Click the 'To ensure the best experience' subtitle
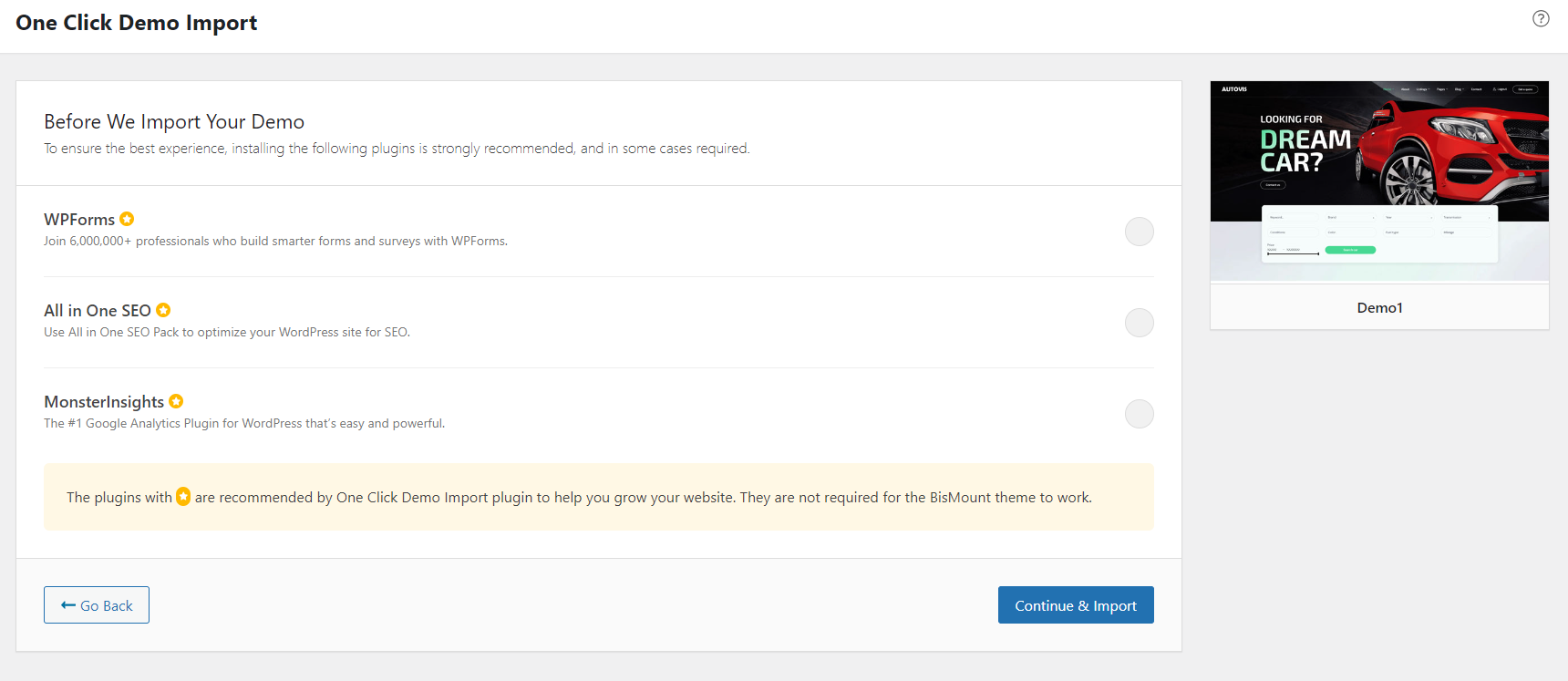 397,149
